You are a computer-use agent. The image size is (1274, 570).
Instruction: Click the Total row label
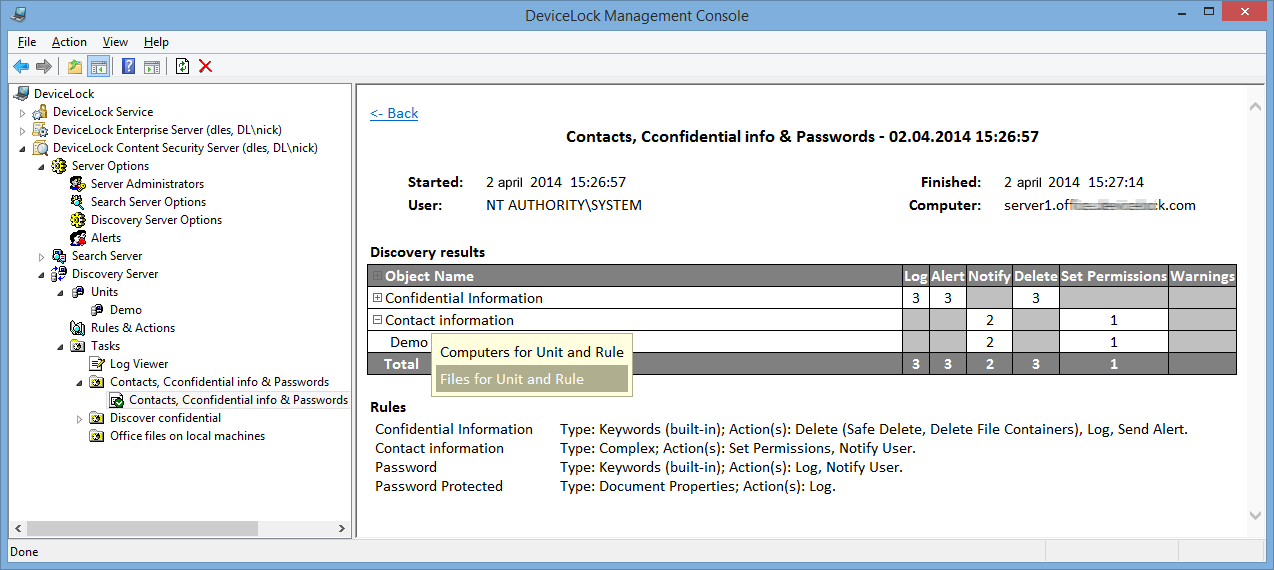tap(402, 364)
